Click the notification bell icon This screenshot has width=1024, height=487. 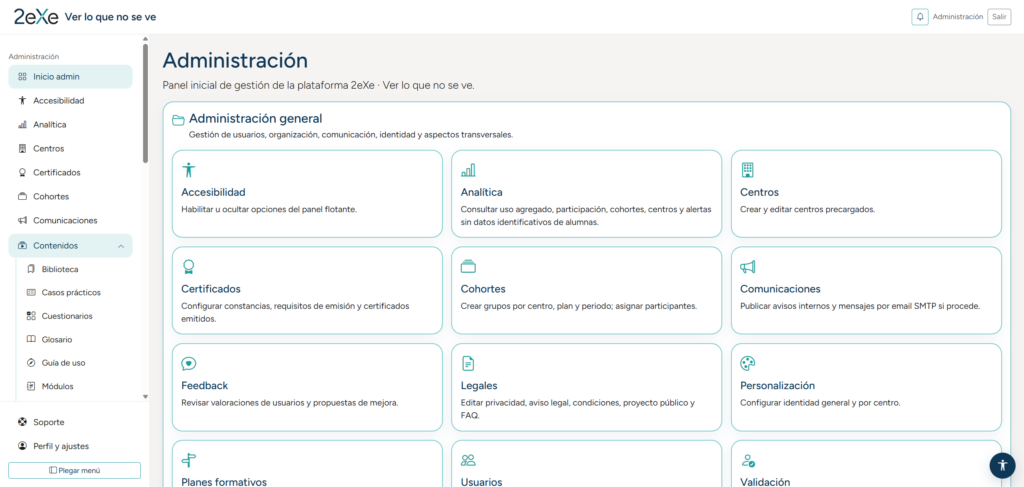click(920, 17)
